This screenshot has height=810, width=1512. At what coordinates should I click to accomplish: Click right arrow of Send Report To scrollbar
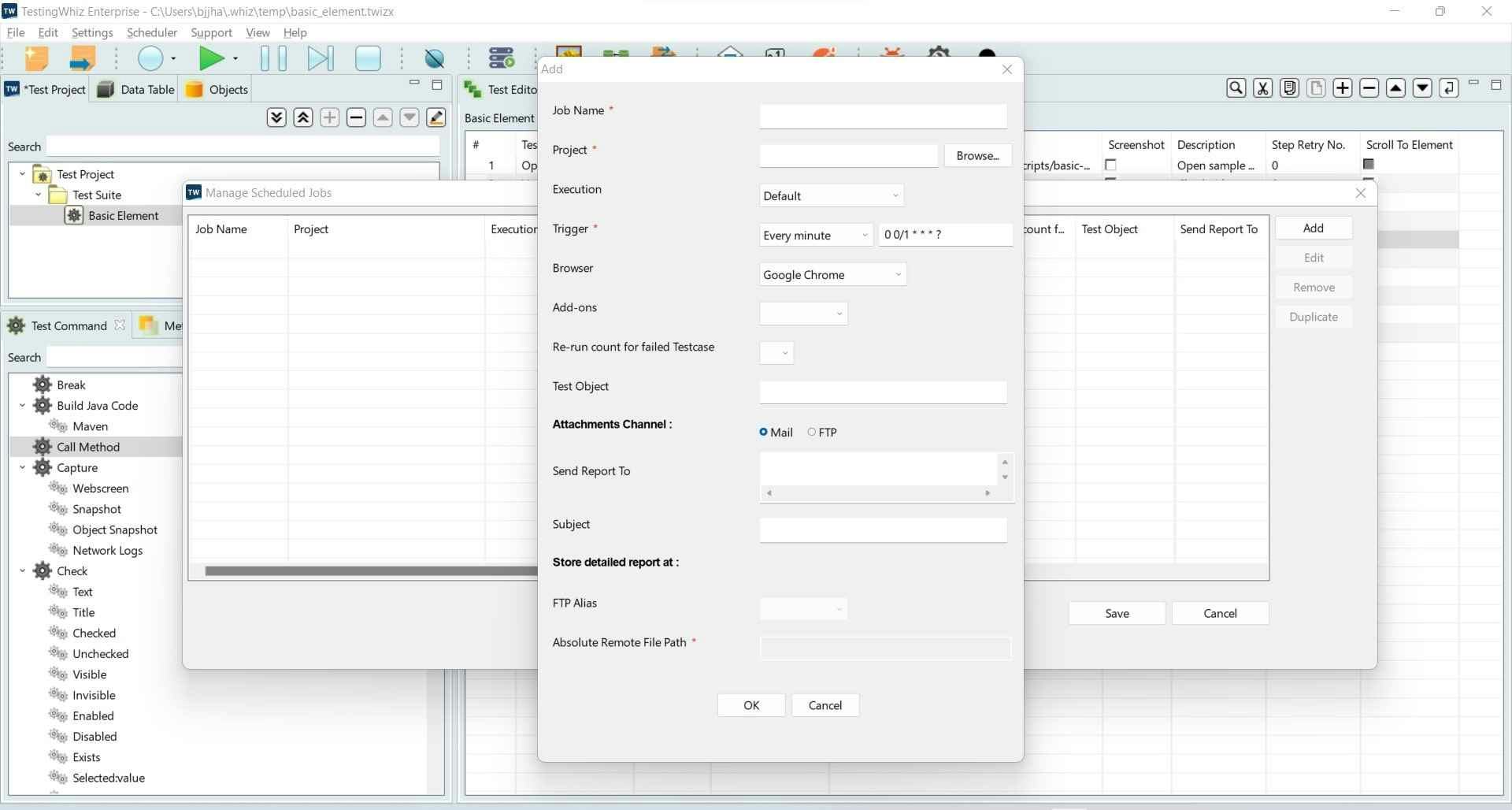(988, 493)
